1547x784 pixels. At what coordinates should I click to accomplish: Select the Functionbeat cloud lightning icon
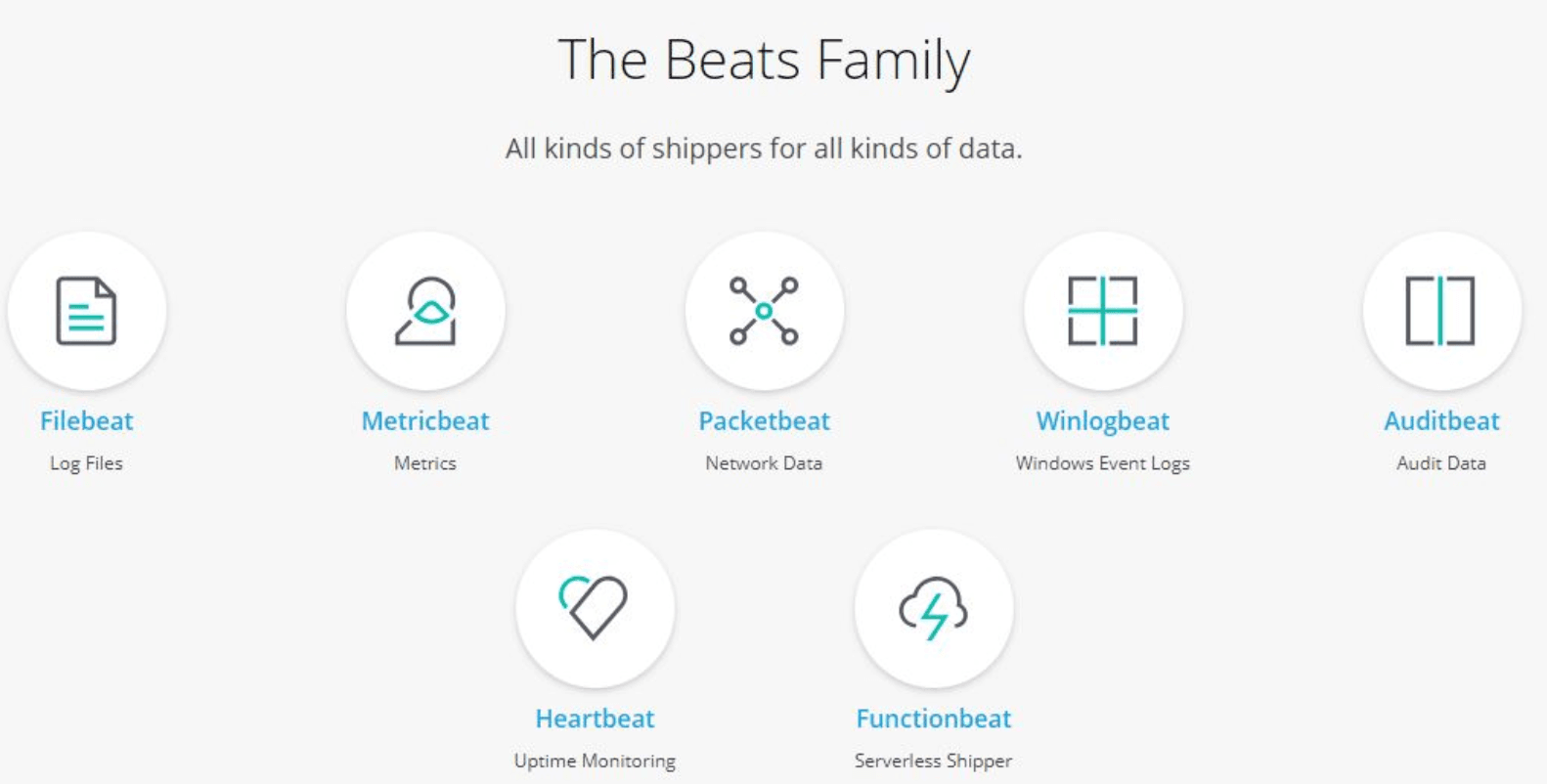pyautogui.click(x=933, y=608)
